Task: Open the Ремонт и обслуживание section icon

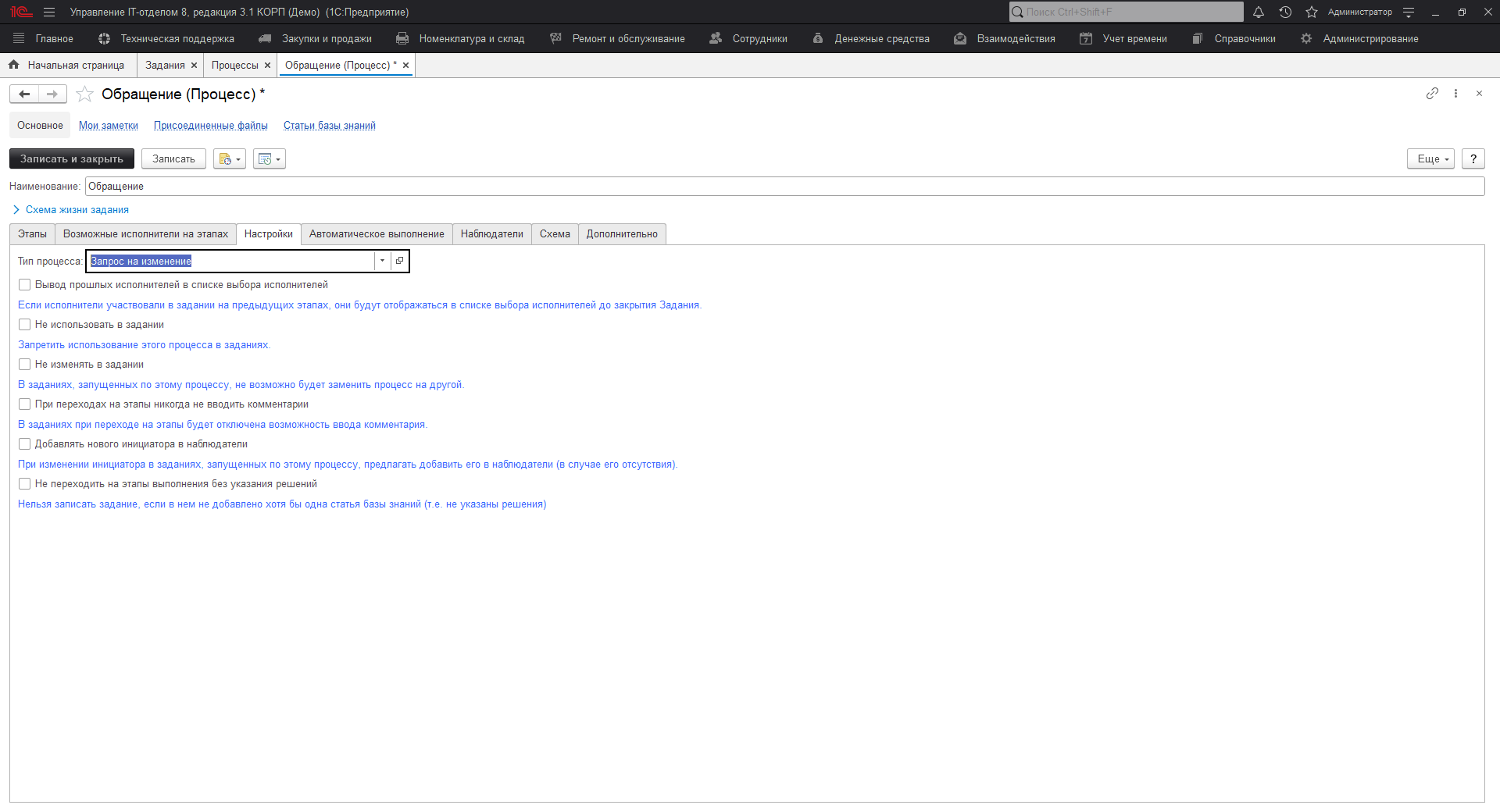Action: coord(556,37)
